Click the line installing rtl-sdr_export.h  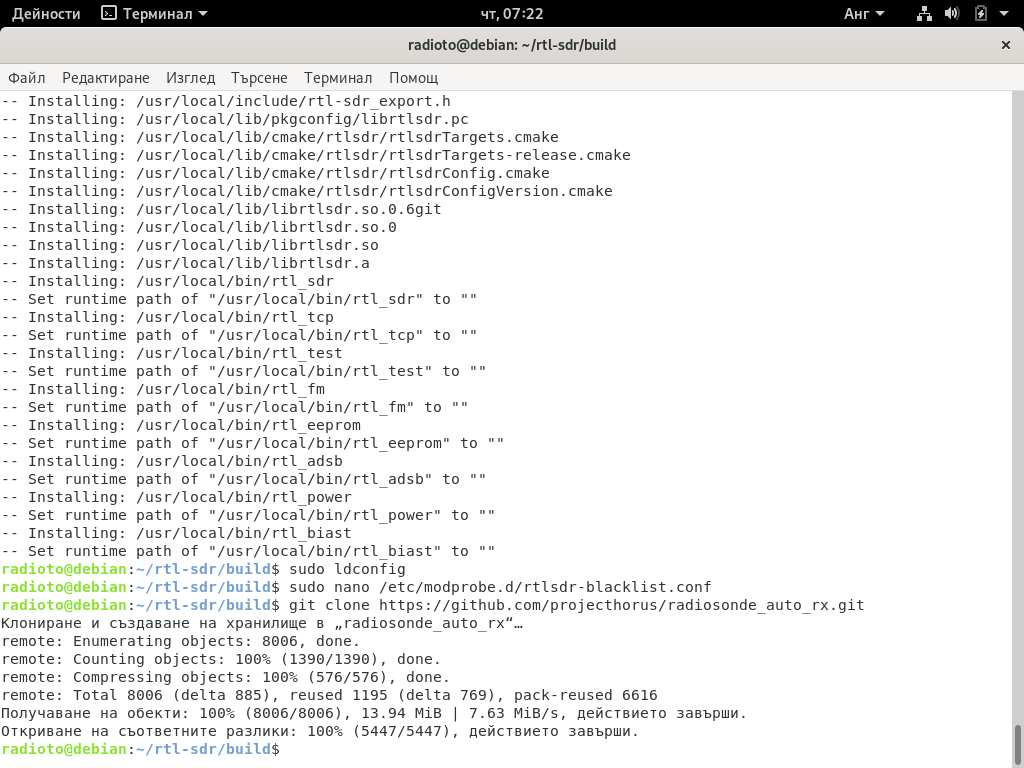point(226,101)
